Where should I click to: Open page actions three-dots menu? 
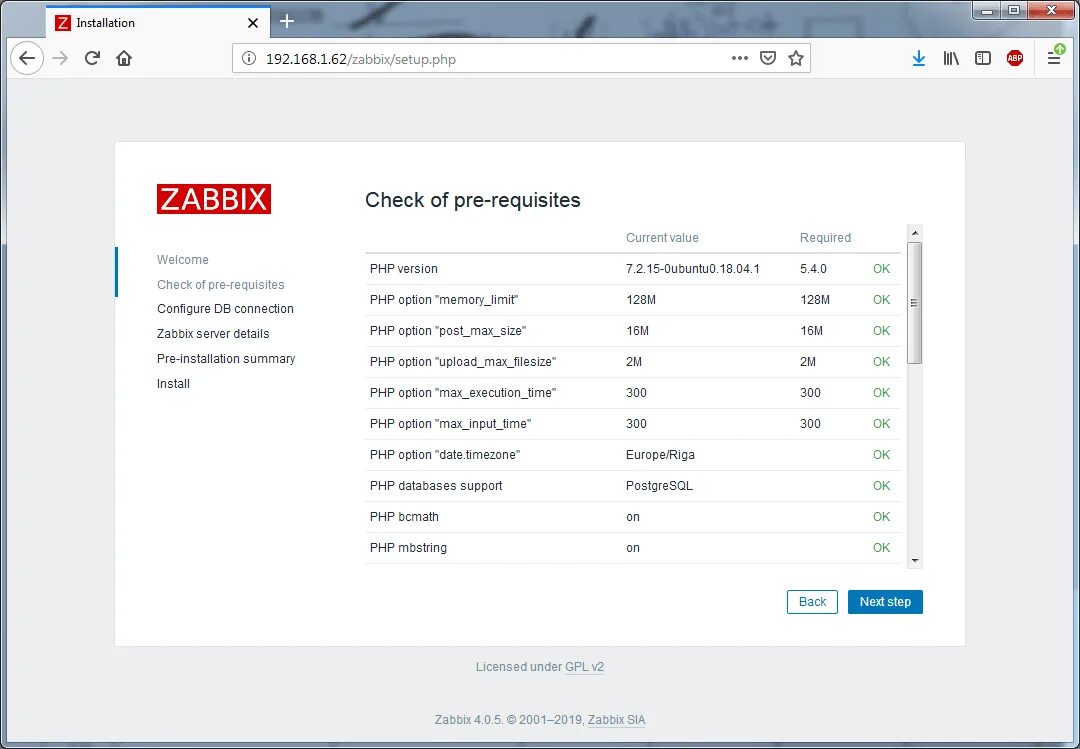click(x=740, y=59)
